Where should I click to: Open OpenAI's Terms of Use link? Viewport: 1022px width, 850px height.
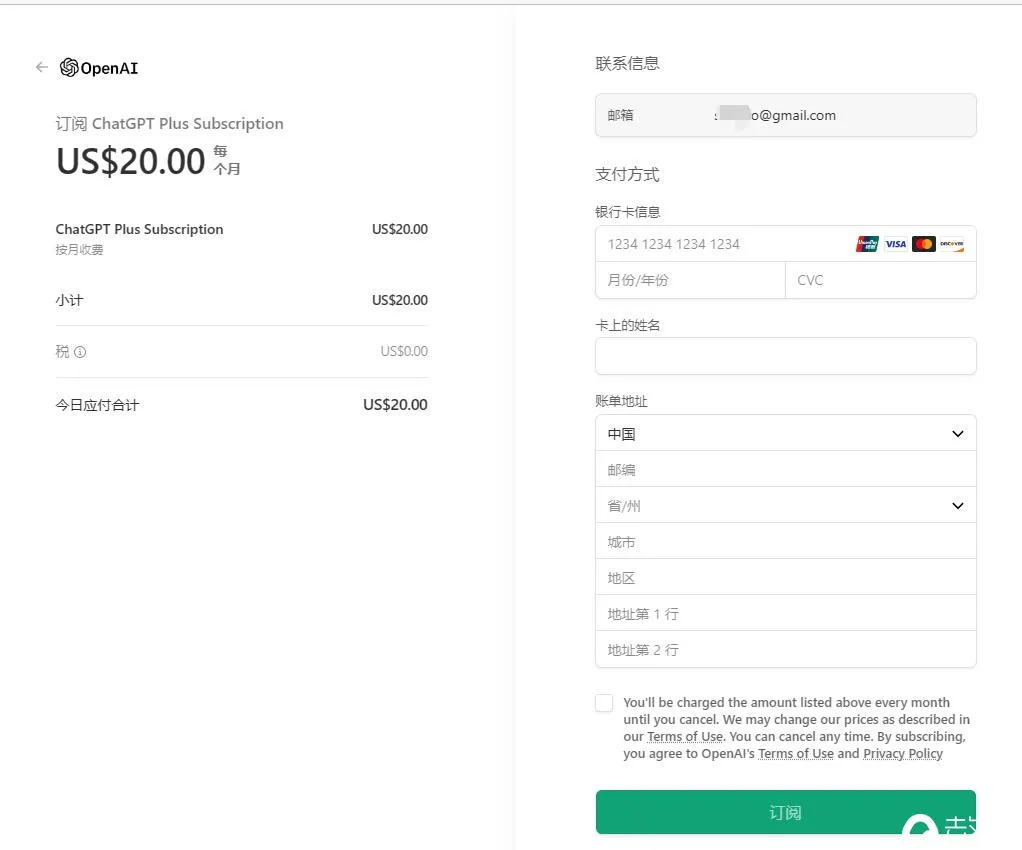(x=796, y=754)
